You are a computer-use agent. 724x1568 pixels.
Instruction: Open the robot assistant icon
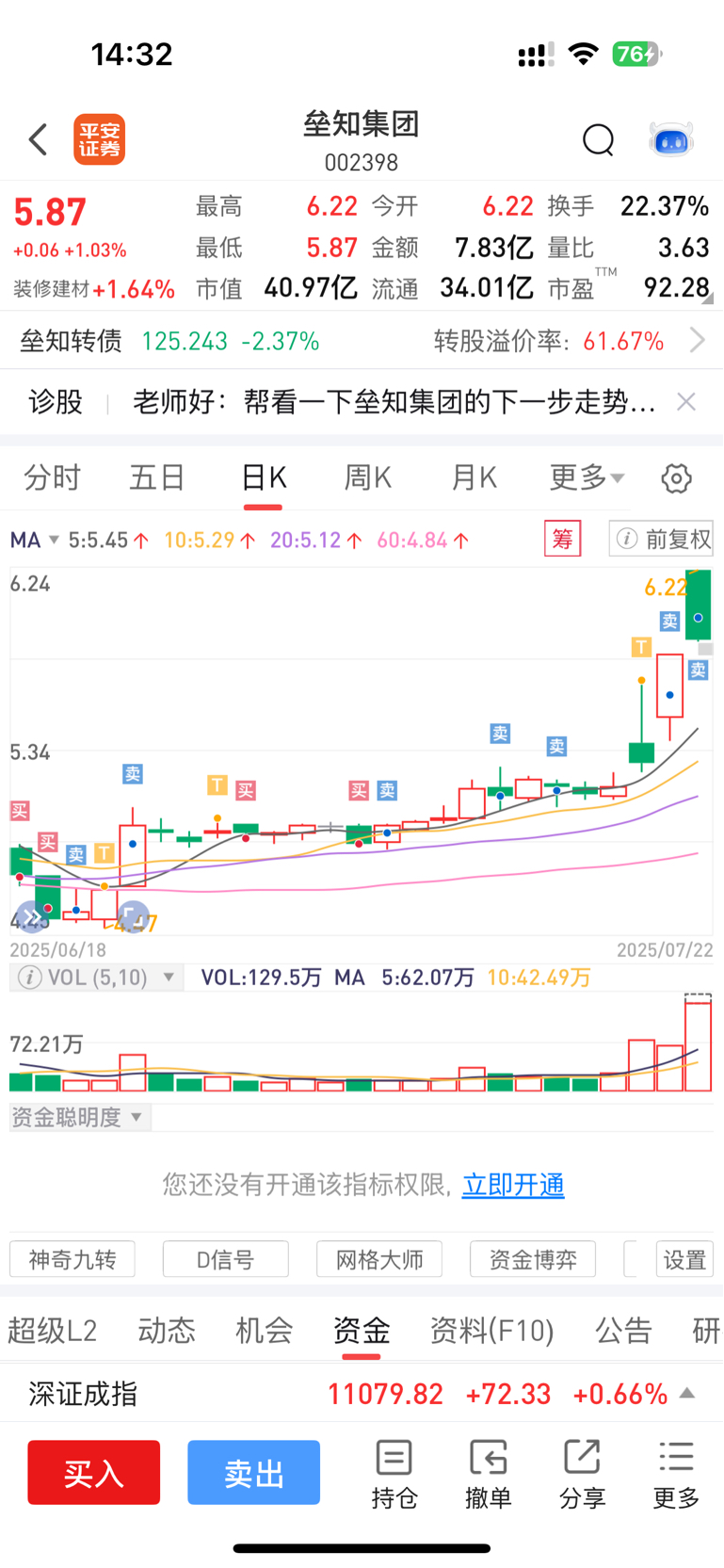pos(671,139)
